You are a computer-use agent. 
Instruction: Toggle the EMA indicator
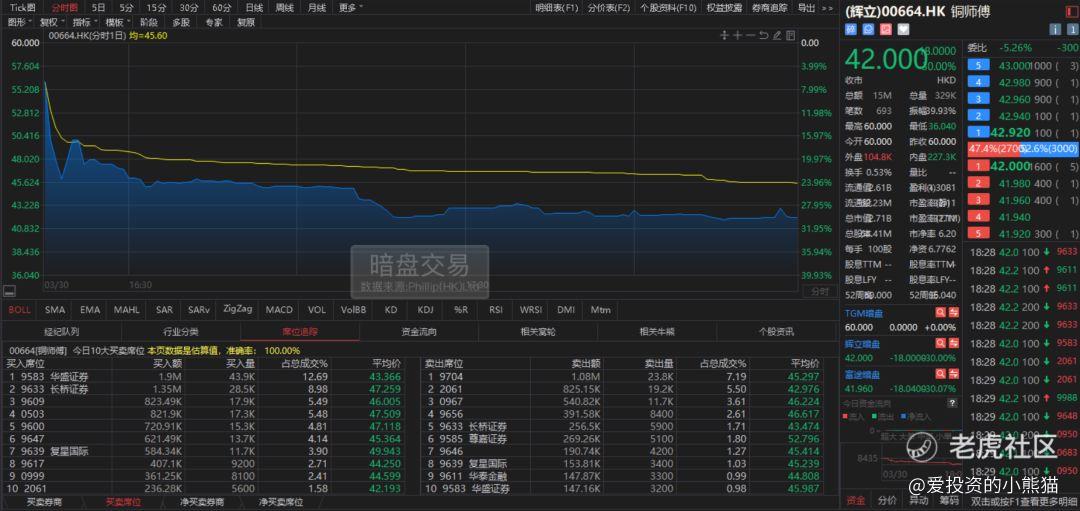point(90,310)
